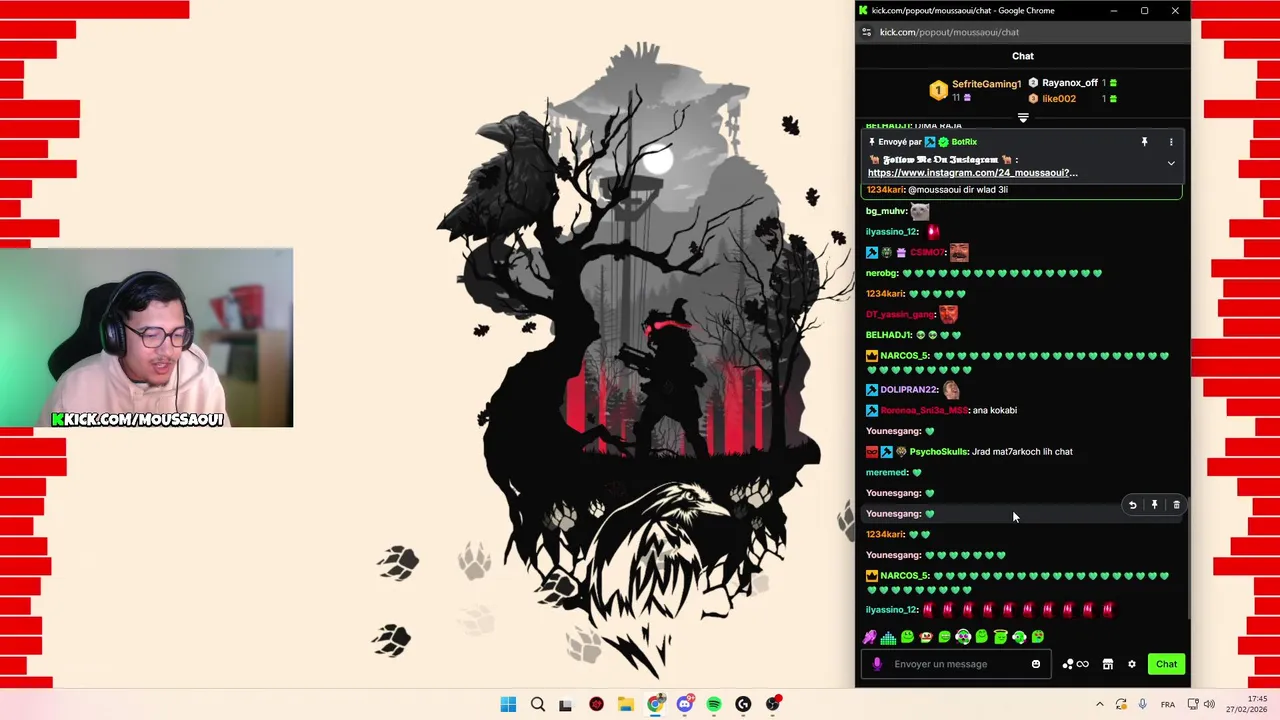Screen dimensions: 1280x720
Task: Collapse the gift leaderboard arrow
Action: coord(1023,118)
